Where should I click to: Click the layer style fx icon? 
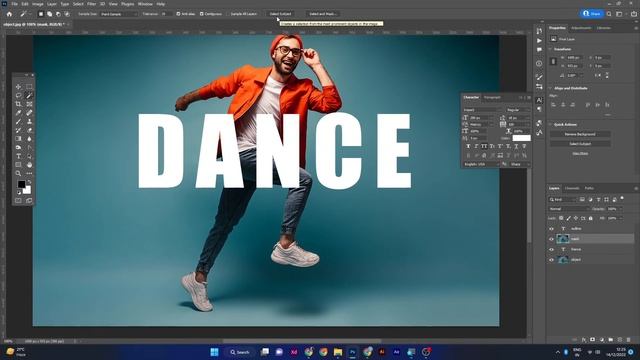(584, 340)
